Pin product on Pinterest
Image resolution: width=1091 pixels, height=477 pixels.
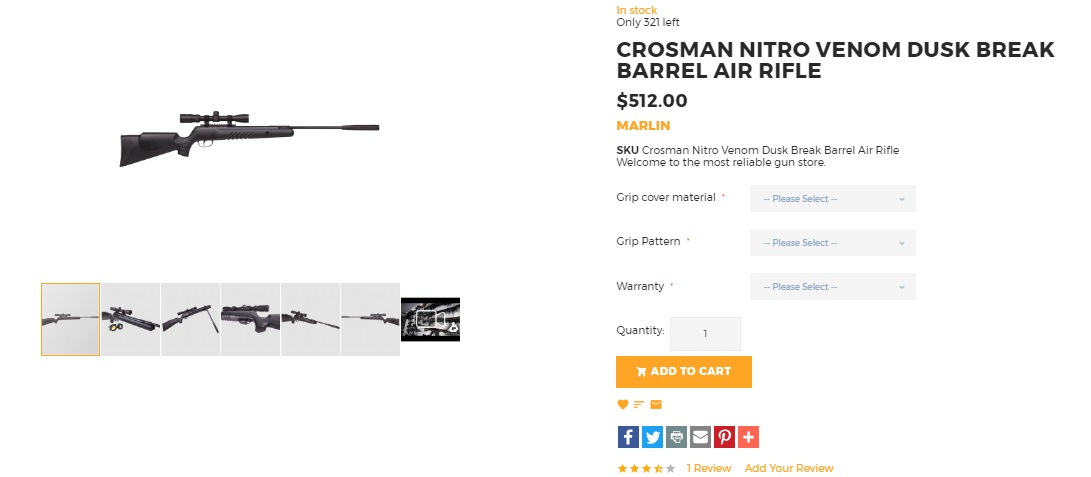pos(724,437)
